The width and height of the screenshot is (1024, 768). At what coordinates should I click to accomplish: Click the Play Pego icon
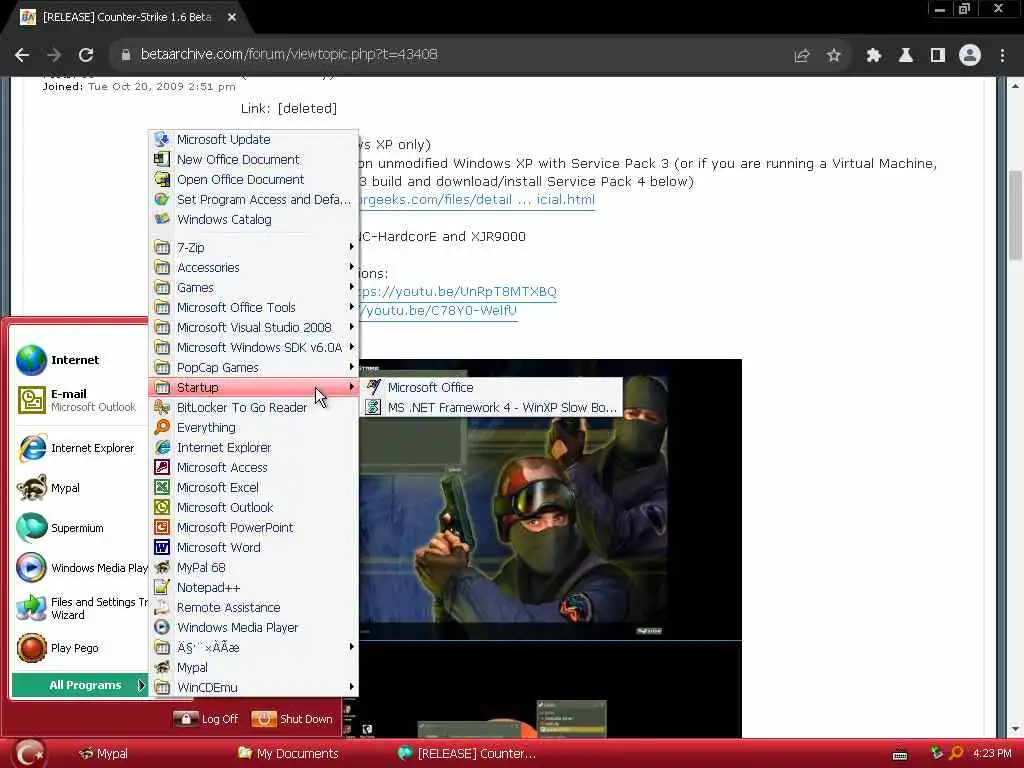[x=31, y=648]
